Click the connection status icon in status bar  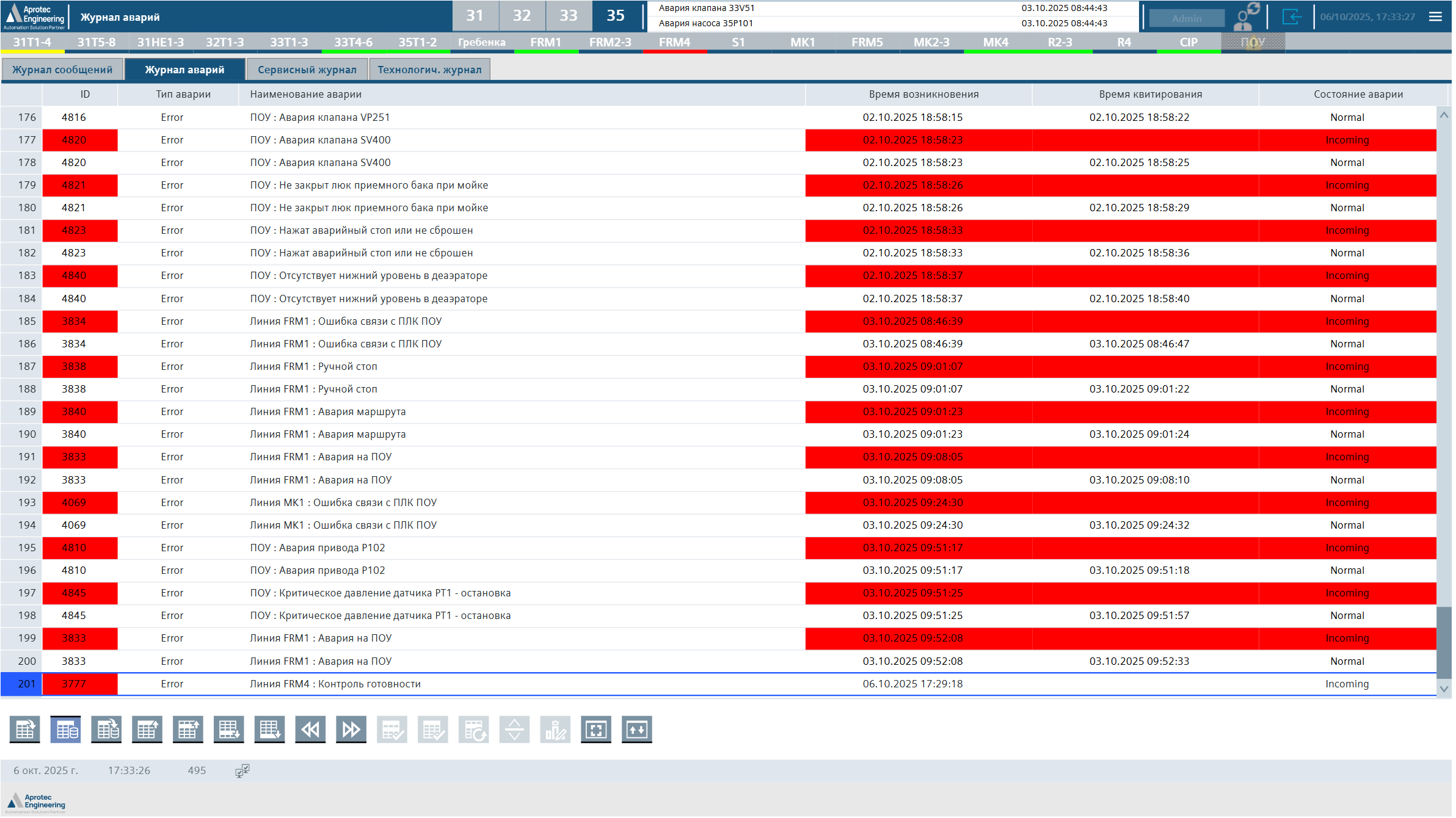click(242, 770)
